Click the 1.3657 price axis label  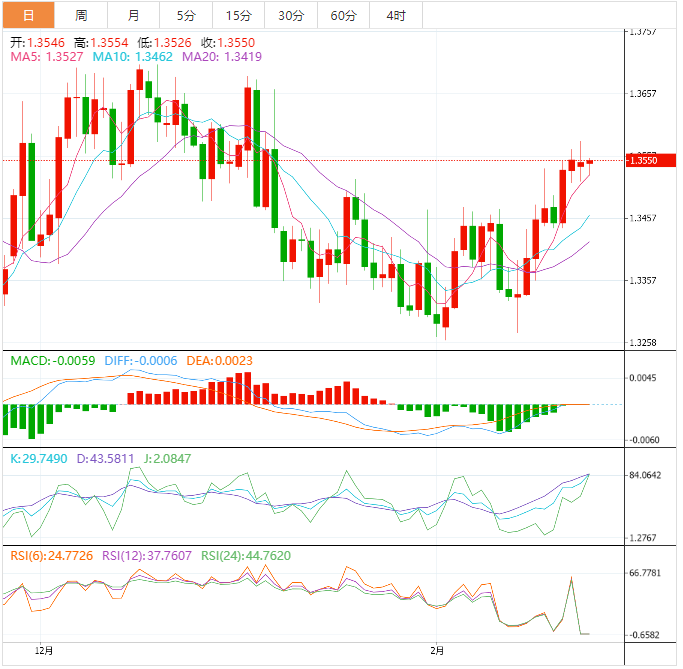643,94
